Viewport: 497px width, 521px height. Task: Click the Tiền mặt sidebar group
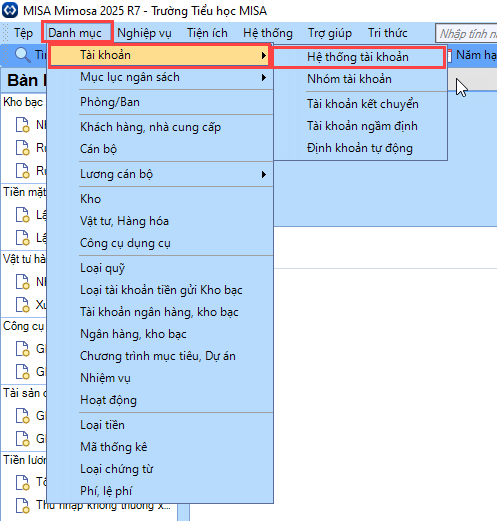pos(24,192)
